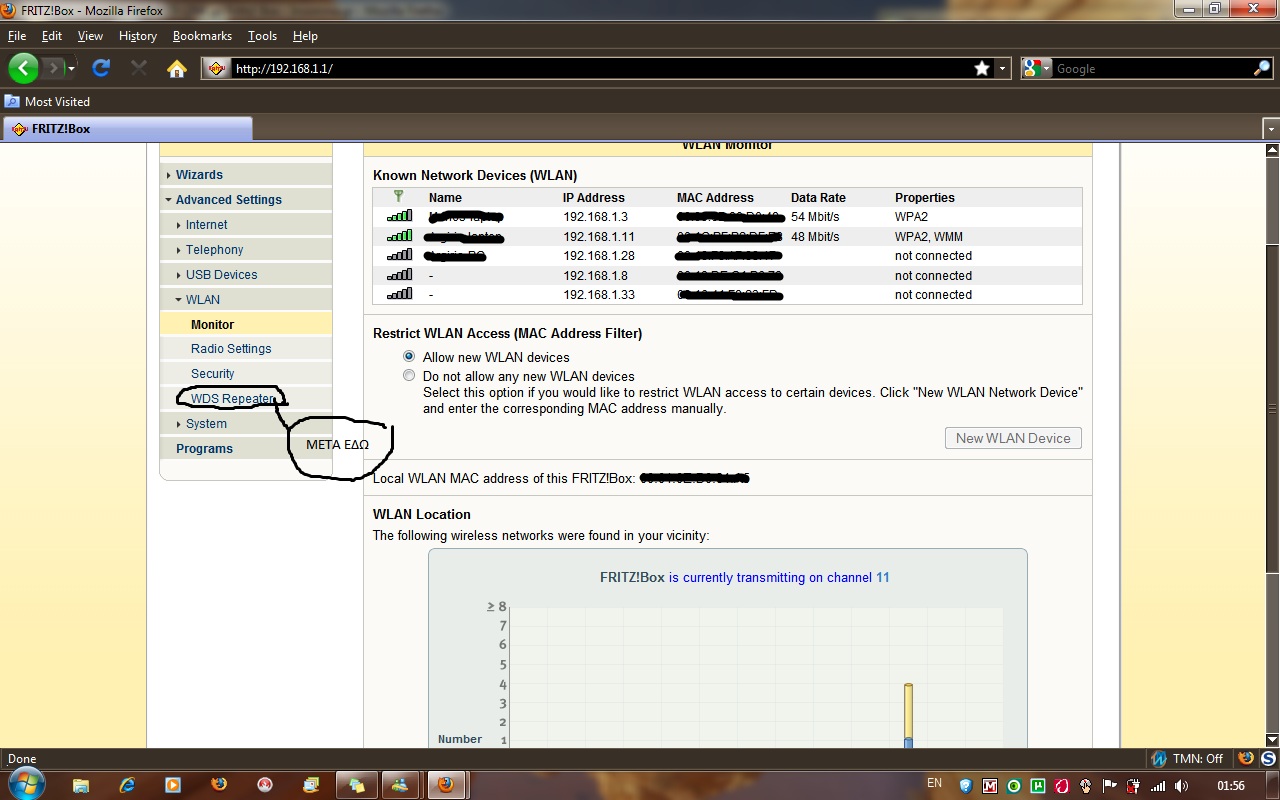The height and width of the screenshot is (800, 1280).
Task: Click the 192.168.1.3 IP address cell
Action: (x=595, y=217)
